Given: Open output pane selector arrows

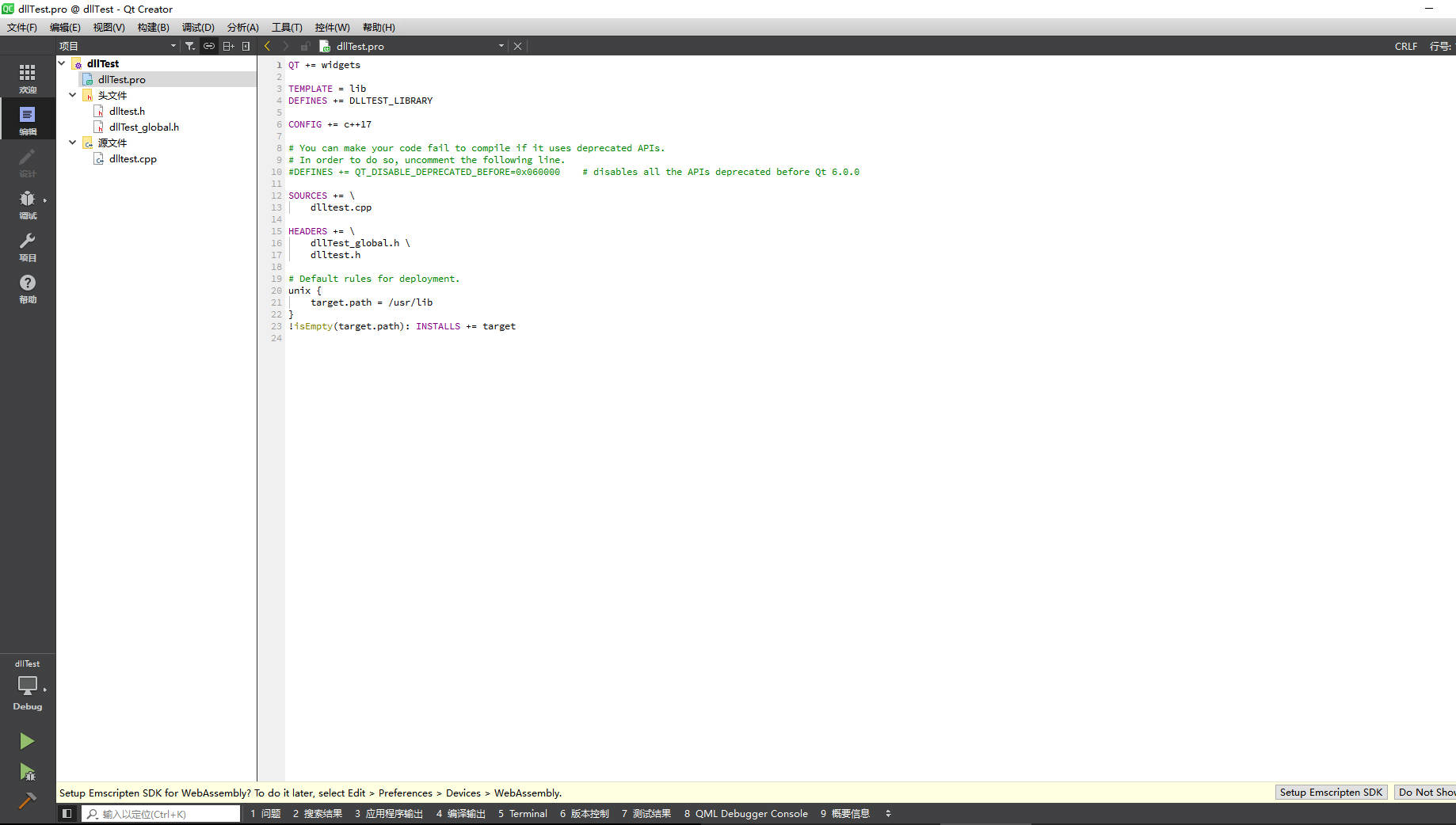Looking at the screenshot, I should tap(888, 813).
